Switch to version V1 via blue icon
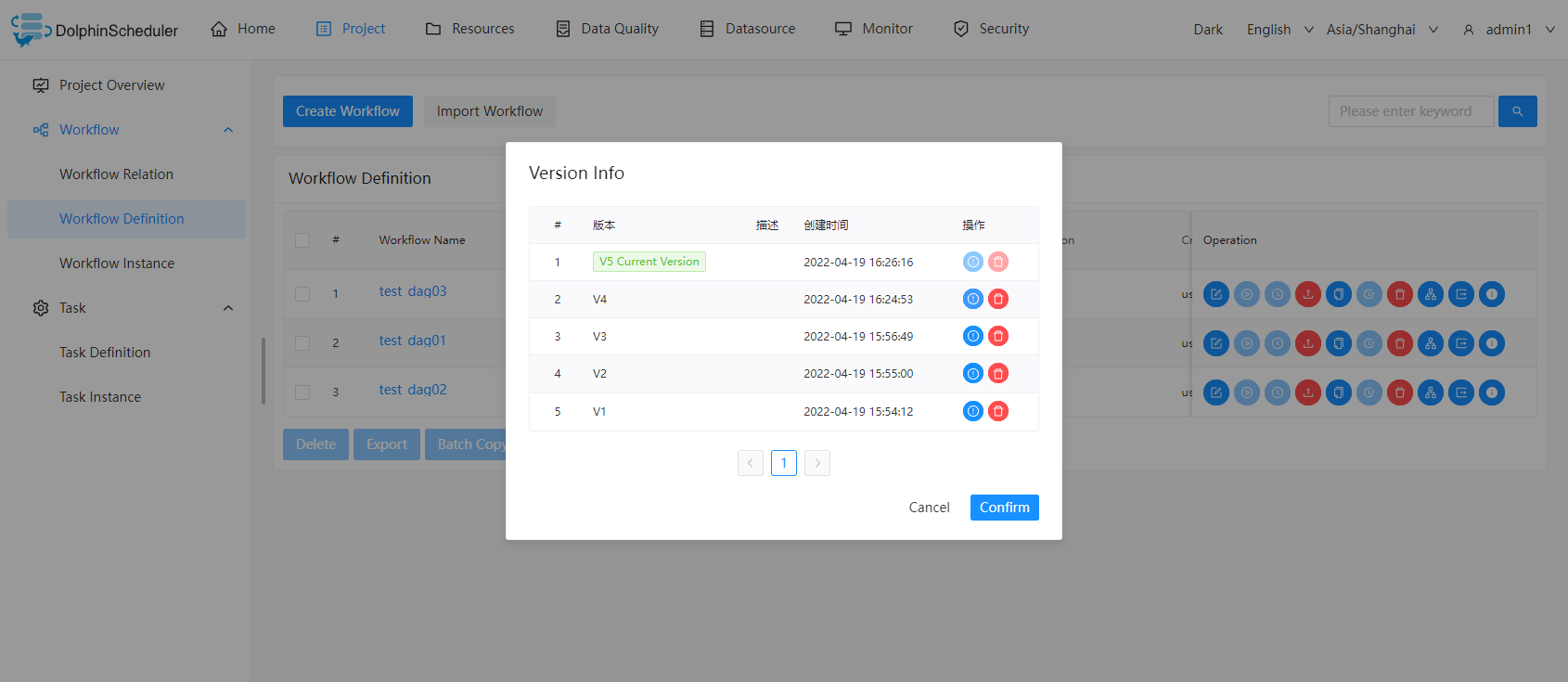Screen dimensions: 1568x682 972,411
